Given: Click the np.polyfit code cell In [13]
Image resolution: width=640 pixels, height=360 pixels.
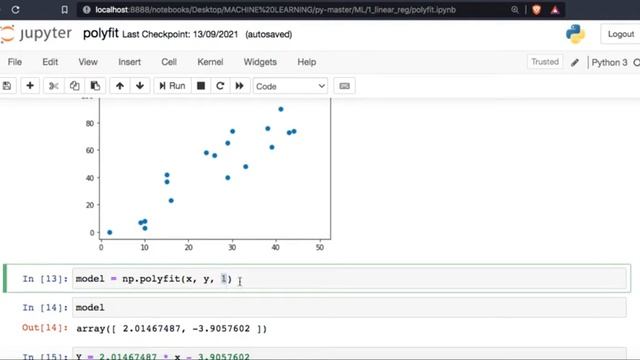Looking at the screenshot, I should [349, 279].
